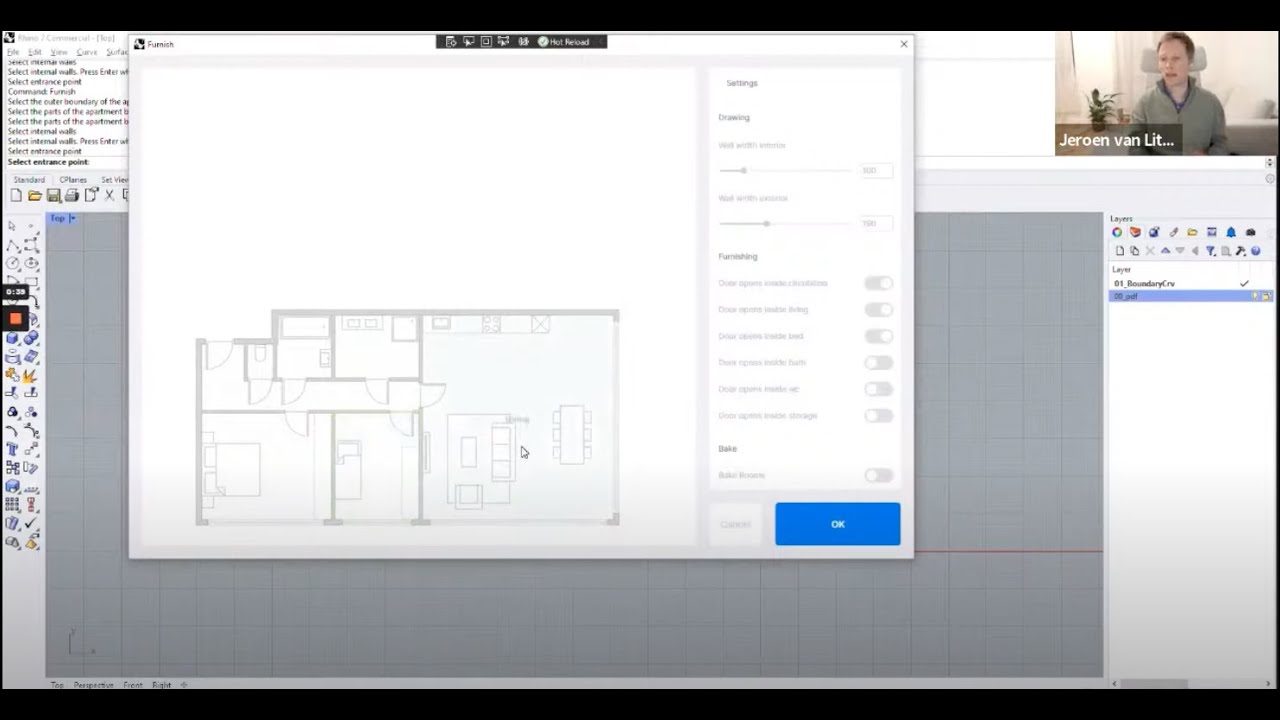Adjust the Wall width exterior slider
Image resolution: width=1280 pixels, height=720 pixels.
click(x=785, y=224)
